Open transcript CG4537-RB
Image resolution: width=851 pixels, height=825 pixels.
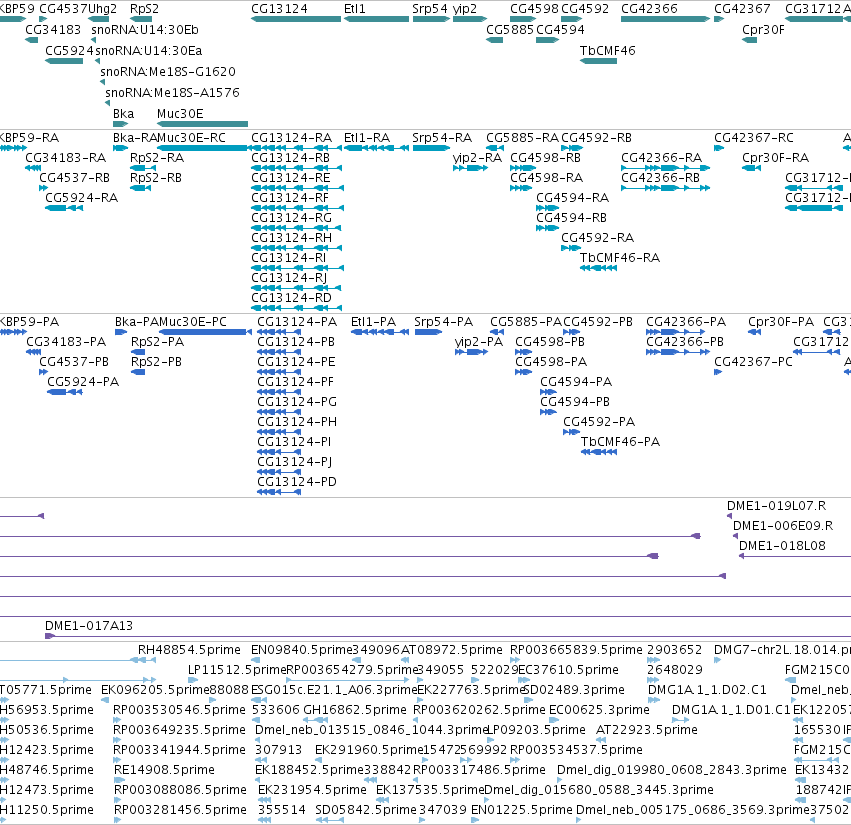pos(43,188)
